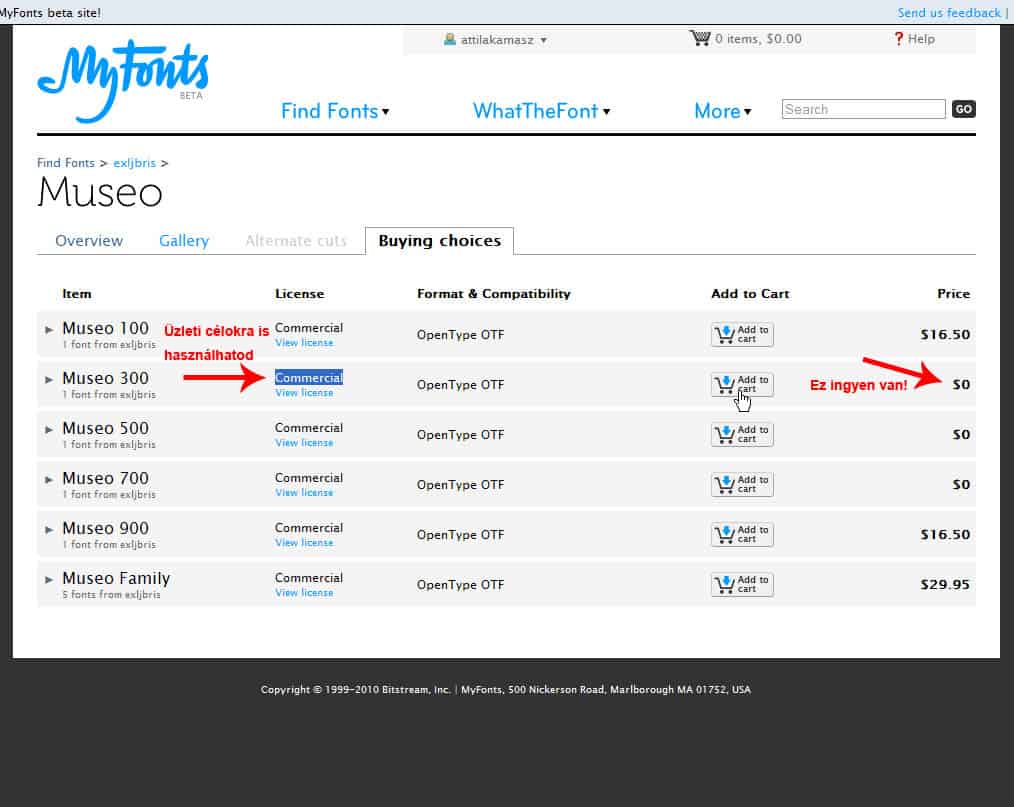The height and width of the screenshot is (807, 1014).
Task: Open the Find Fonts dropdown menu
Action: [x=335, y=111]
